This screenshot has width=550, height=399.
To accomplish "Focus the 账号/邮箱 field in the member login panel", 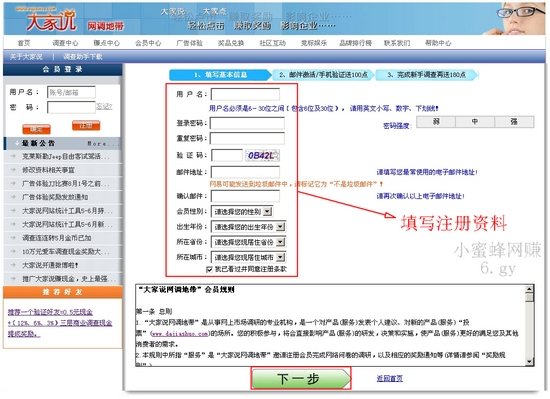I will [x=71, y=92].
